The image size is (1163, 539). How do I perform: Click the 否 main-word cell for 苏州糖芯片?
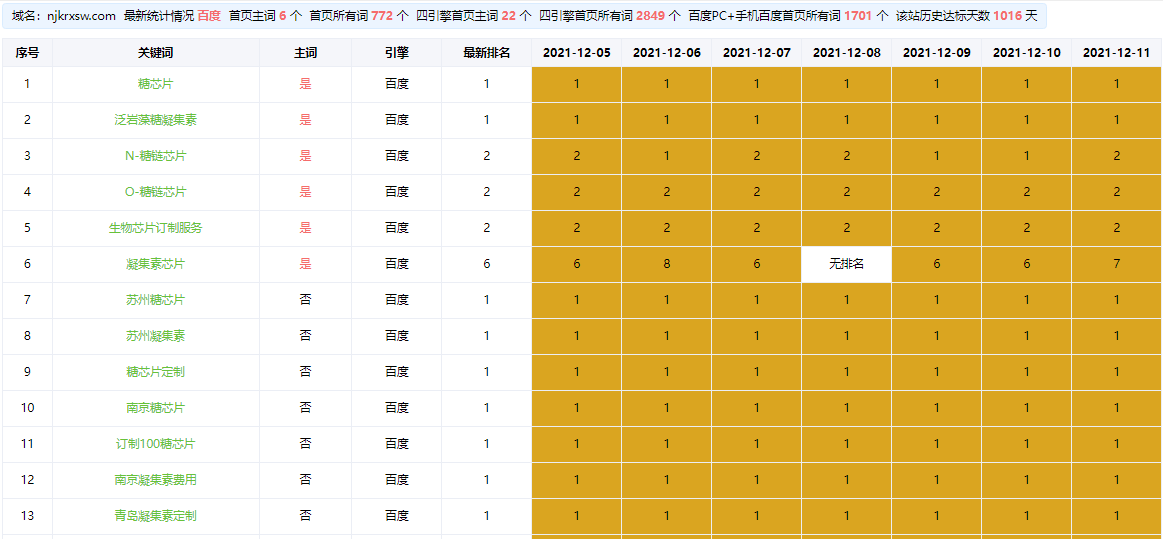click(306, 300)
